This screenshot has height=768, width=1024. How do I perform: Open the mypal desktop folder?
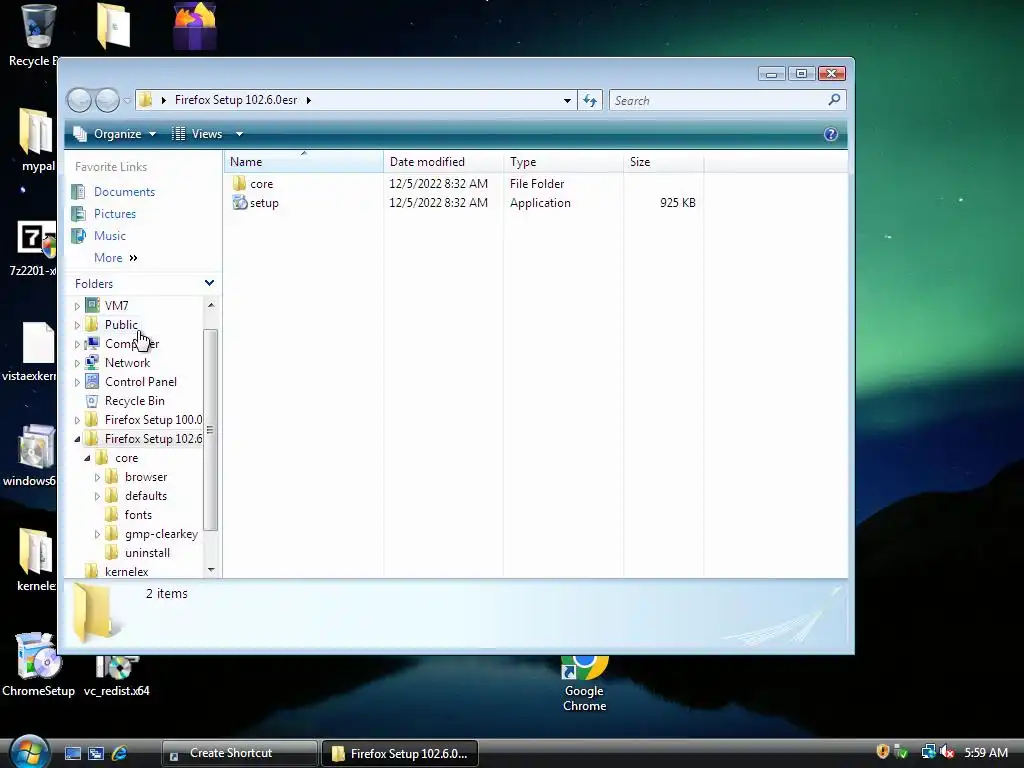coord(36,140)
